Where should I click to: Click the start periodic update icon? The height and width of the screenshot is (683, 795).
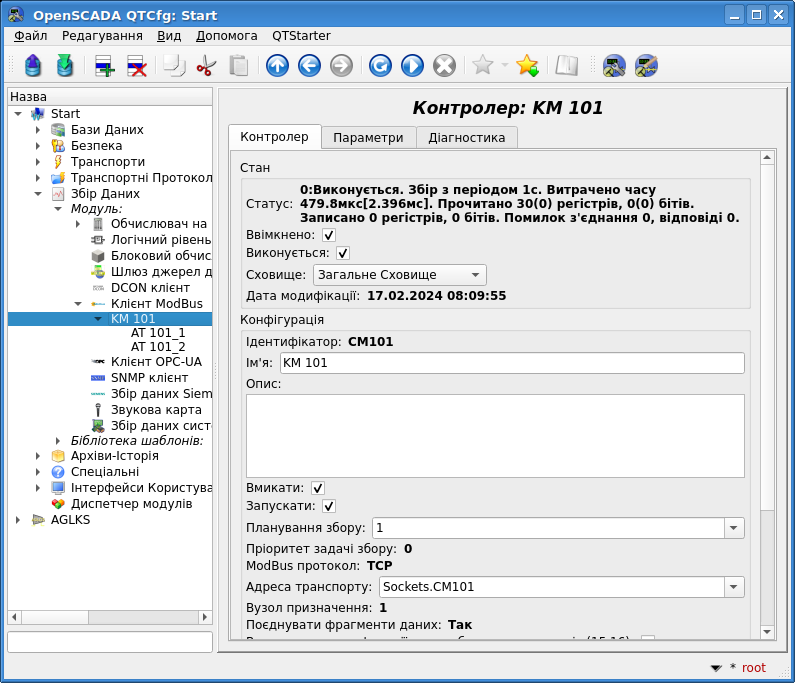click(x=412, y=66)
